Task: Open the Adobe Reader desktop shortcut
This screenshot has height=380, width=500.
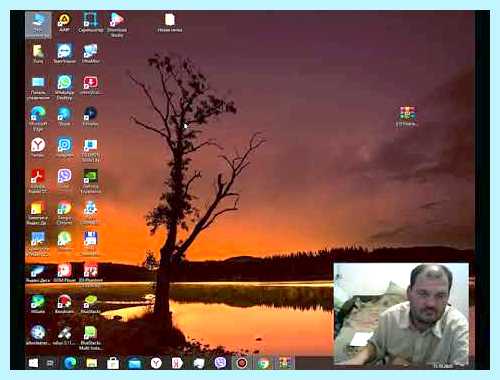Action: pyautogui.click(x=38, y=180)
